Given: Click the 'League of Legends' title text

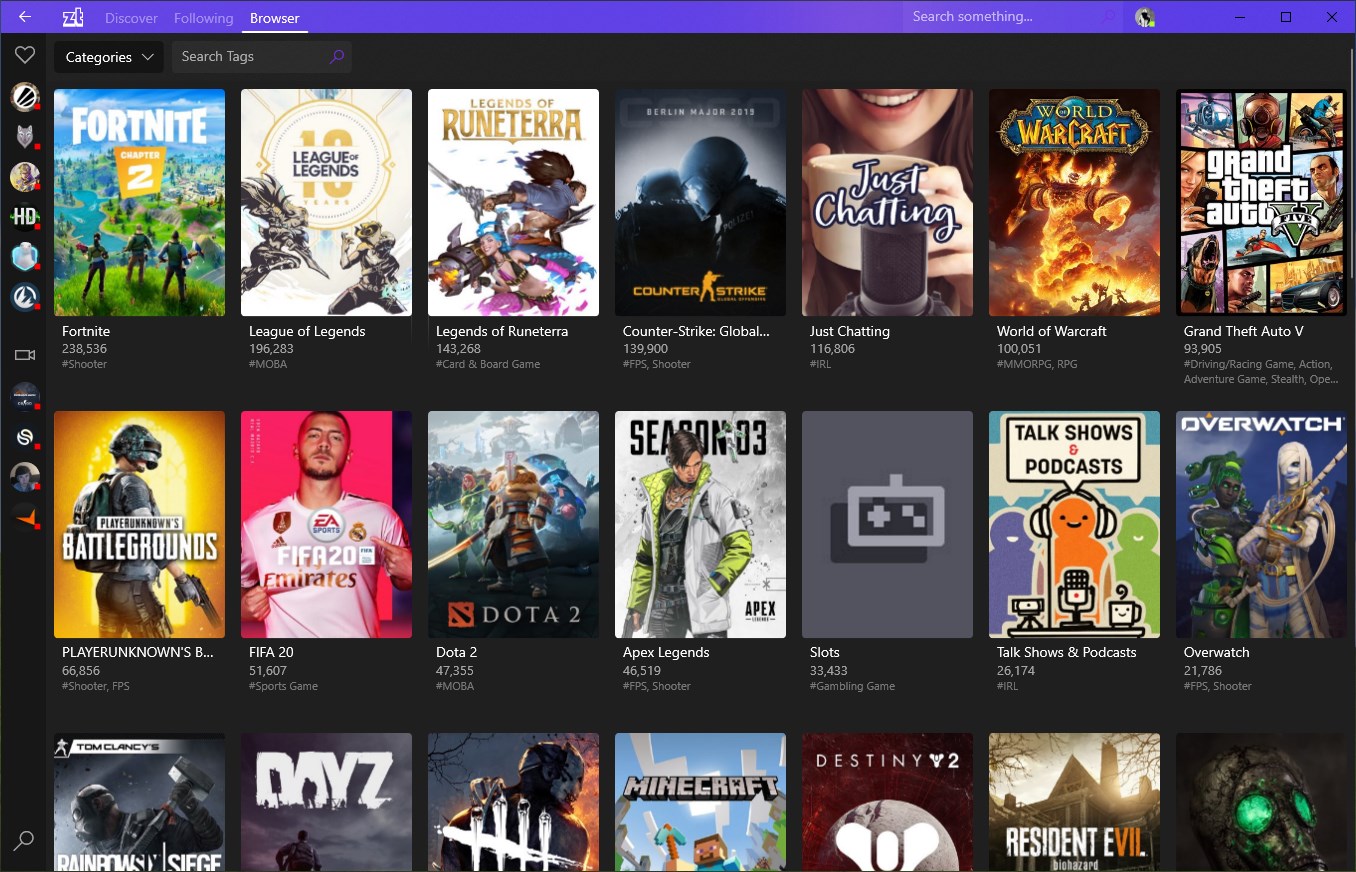Looking at the screenshot, I should [307, 331].
